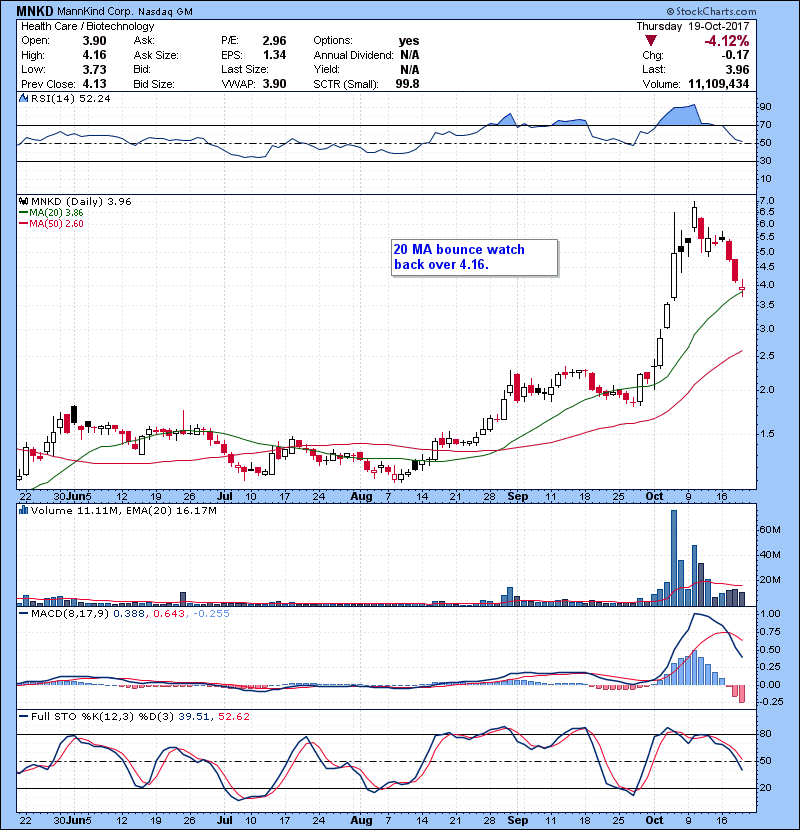
Task: Click the '20 MA bounce watch' annotation box
Action: point(474,257)
